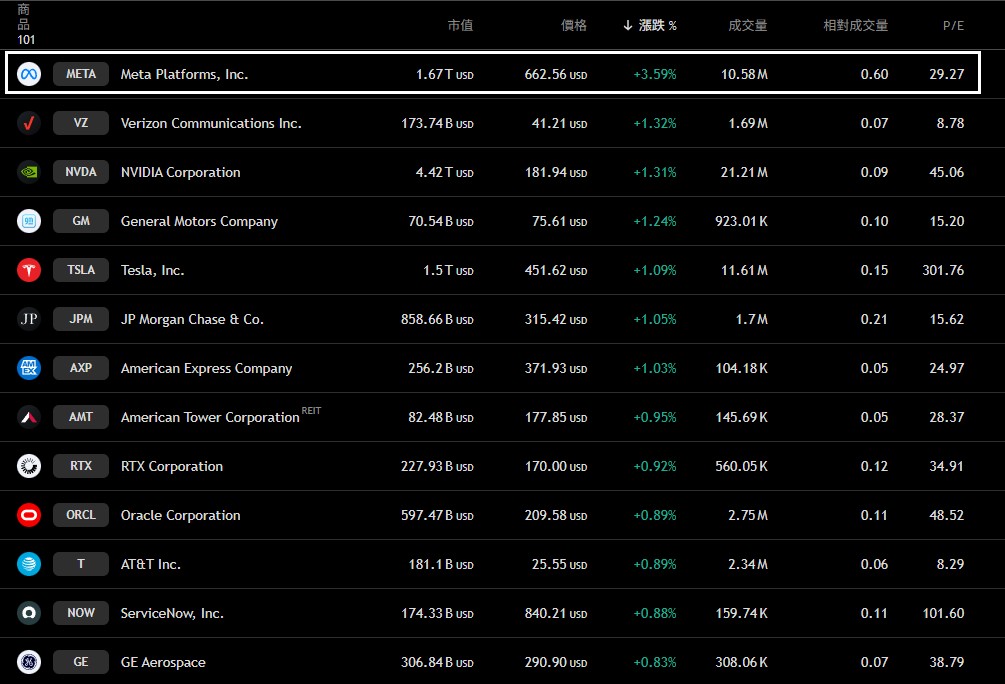This screenshot has width=1005, height=684.
Task: Click the Verizon red checkmark logo
Action: click(29, 123)
